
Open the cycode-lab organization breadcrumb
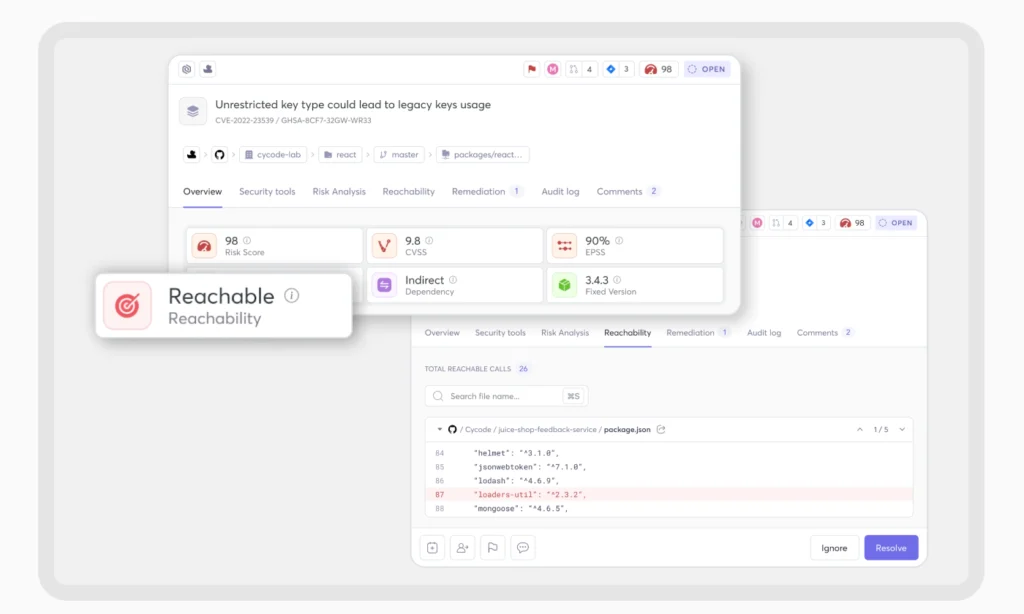pos(273,155)
